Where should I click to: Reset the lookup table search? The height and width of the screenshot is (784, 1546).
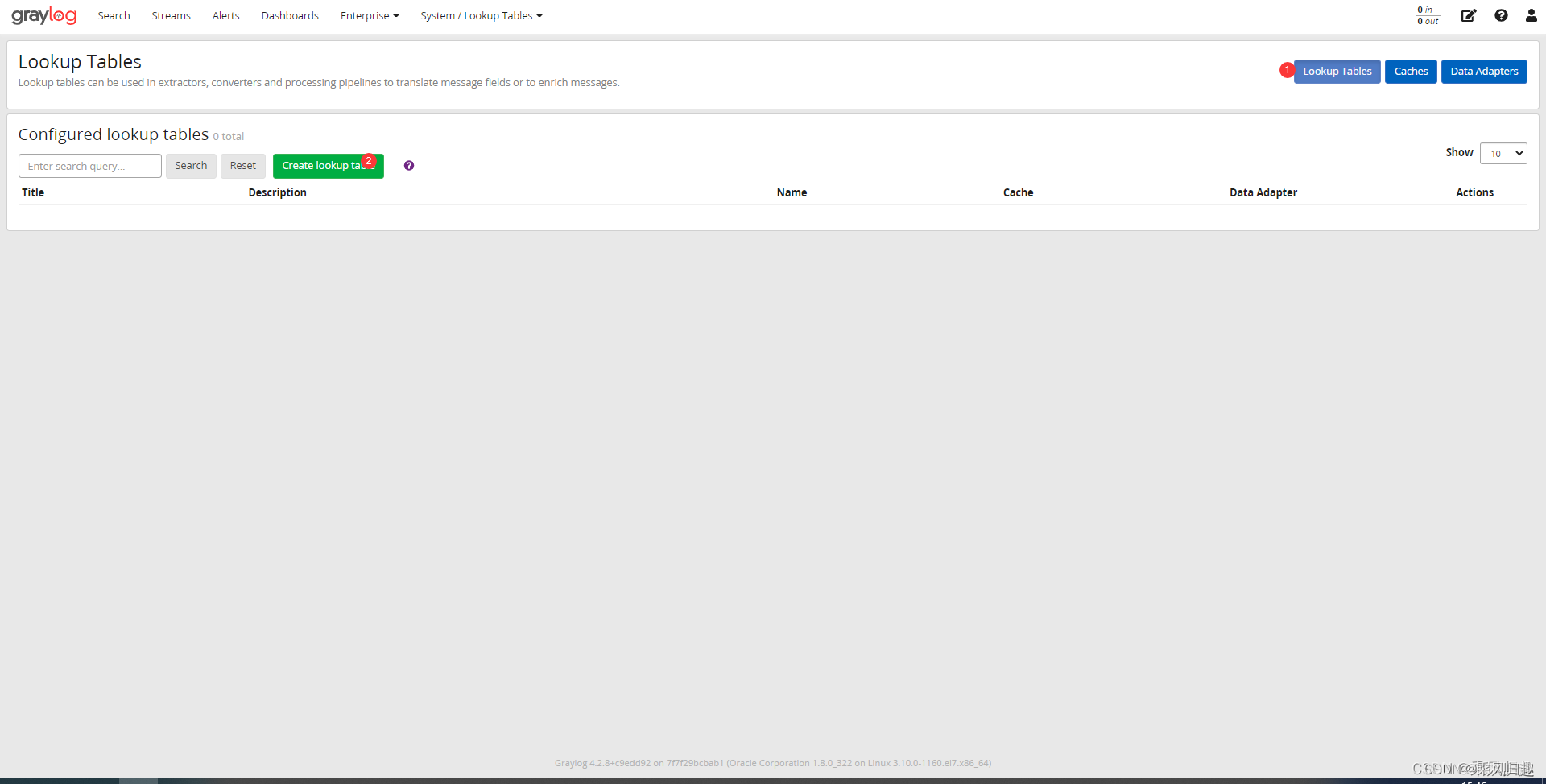coord(242,165)
